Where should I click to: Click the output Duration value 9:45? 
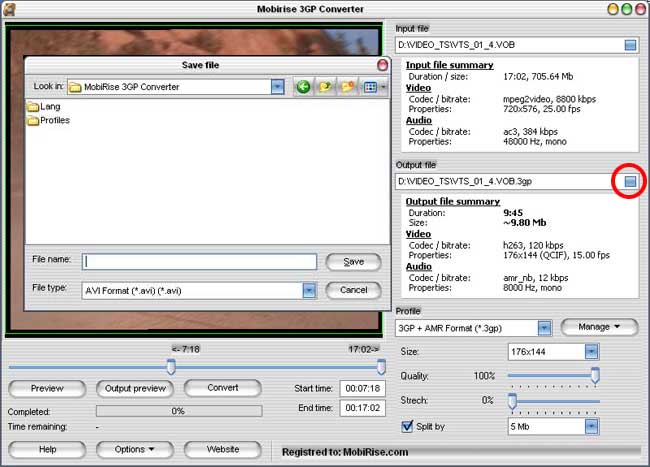513,213
